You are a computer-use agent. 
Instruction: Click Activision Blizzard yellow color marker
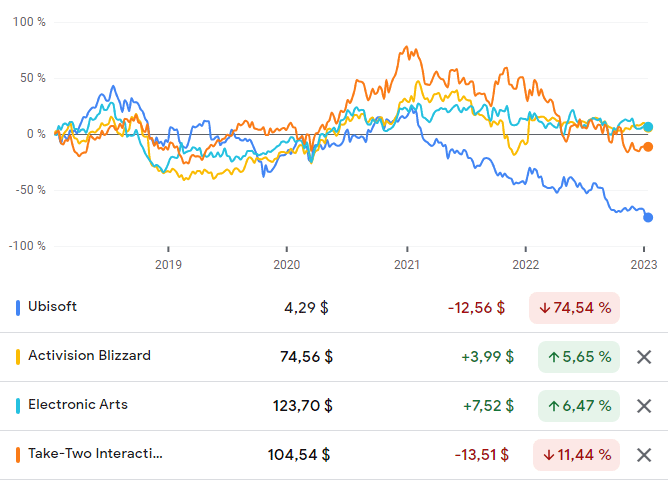[18, 357]
